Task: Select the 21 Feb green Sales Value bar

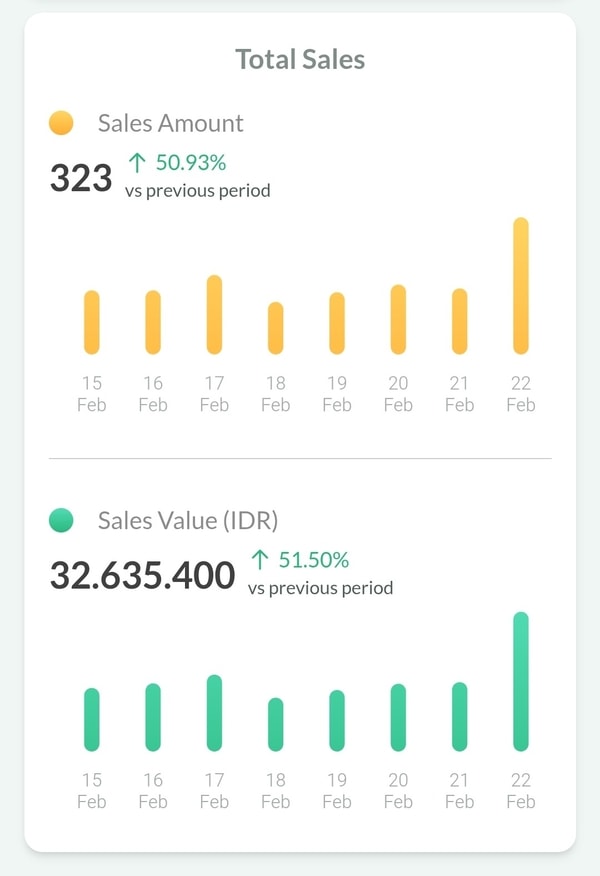Action: pos(460,717)
